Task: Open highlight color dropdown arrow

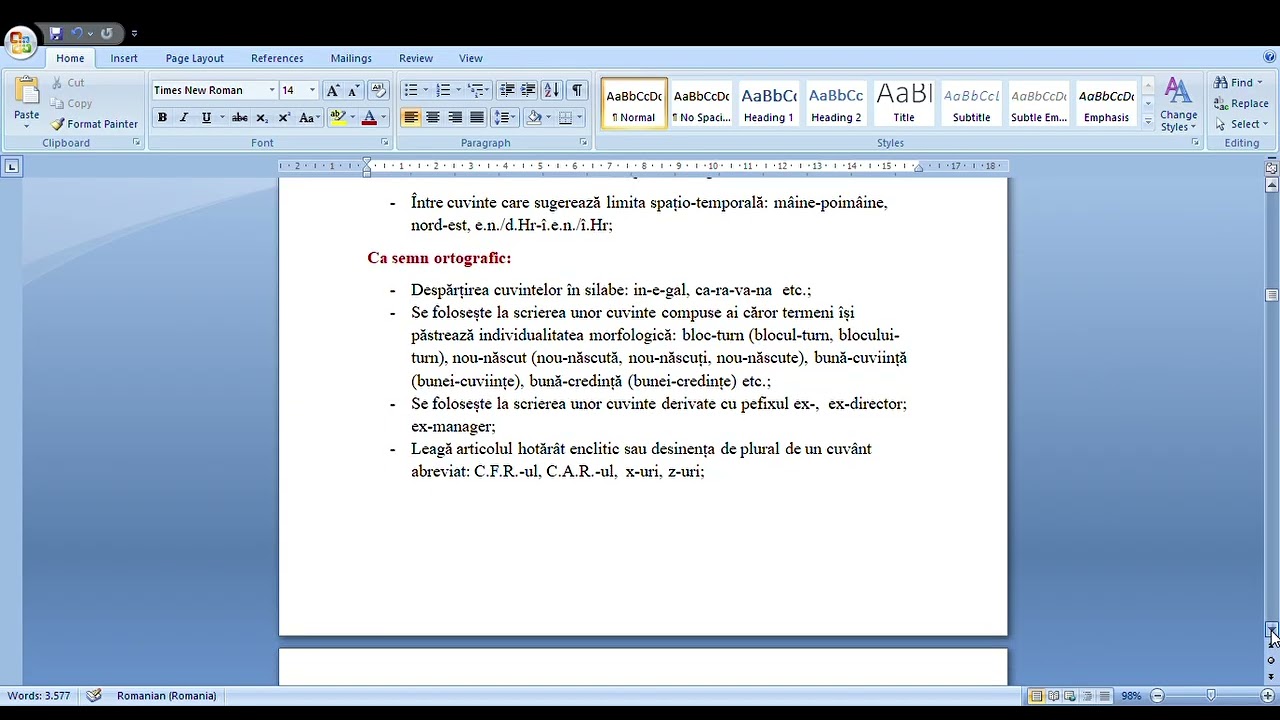Action: click(x=352, y=118)
